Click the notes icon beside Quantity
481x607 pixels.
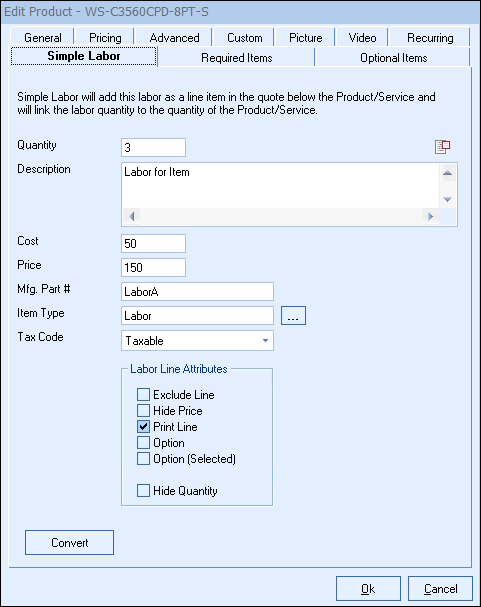coord(442,147)
